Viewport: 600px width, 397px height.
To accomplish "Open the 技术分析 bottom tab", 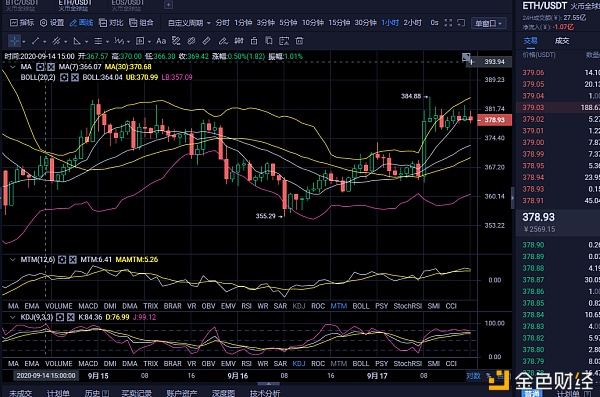I will tap(265, 393).
